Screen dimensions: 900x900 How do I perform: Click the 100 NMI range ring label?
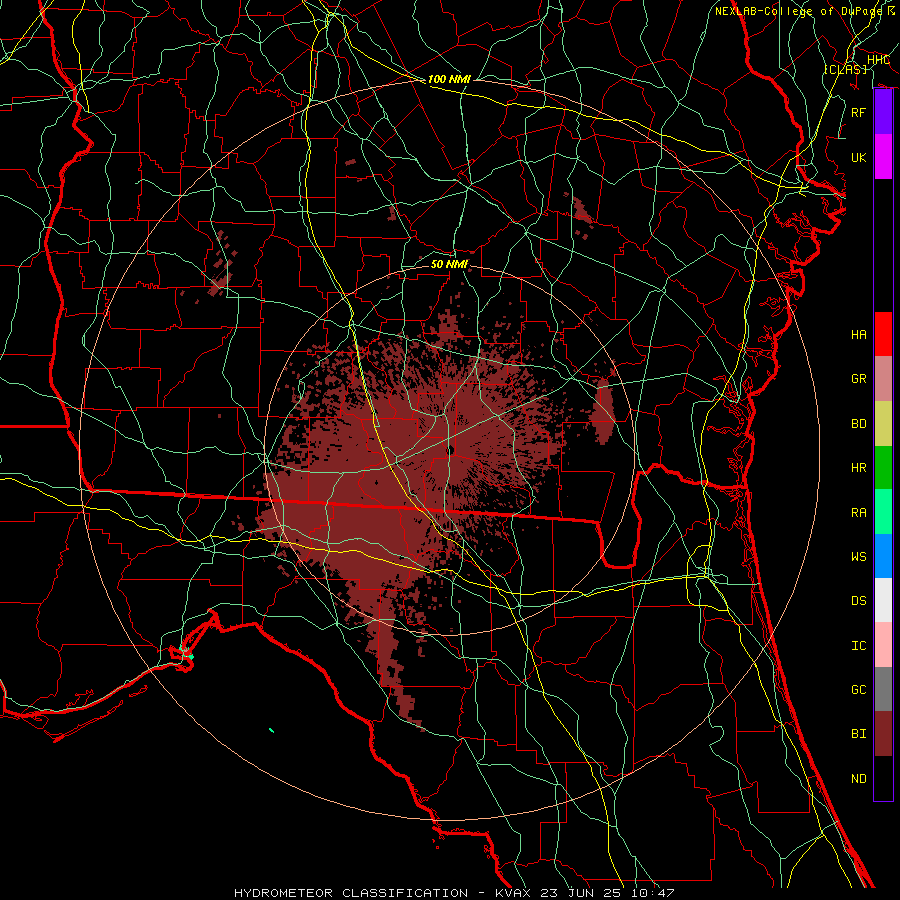click(x=449, y=79)
